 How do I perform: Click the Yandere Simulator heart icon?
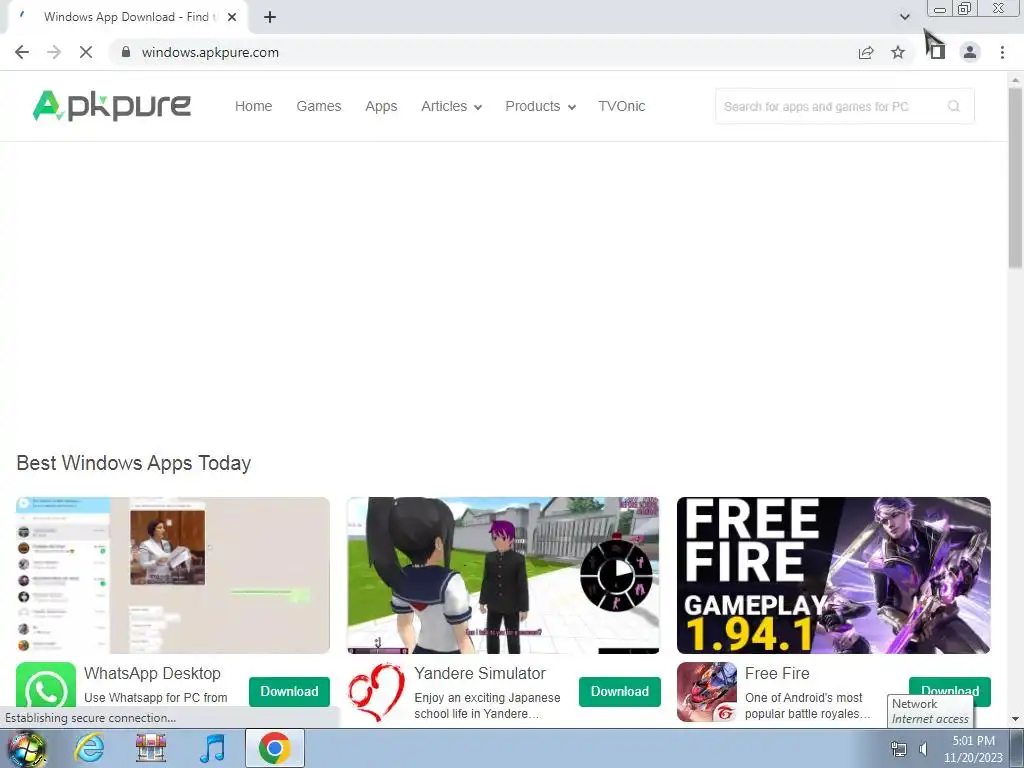tap(376, 692)
